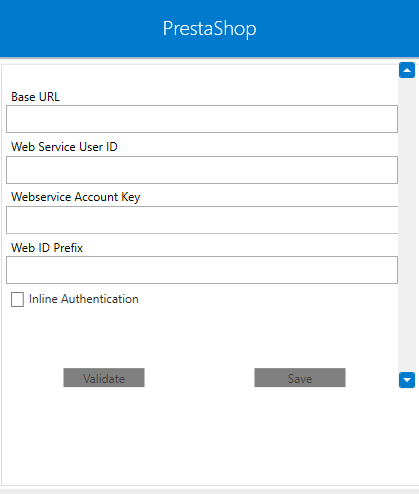The height and width of the screenshot is (494, 419).
Task: Click the Save button
Action: pos(300,378)
